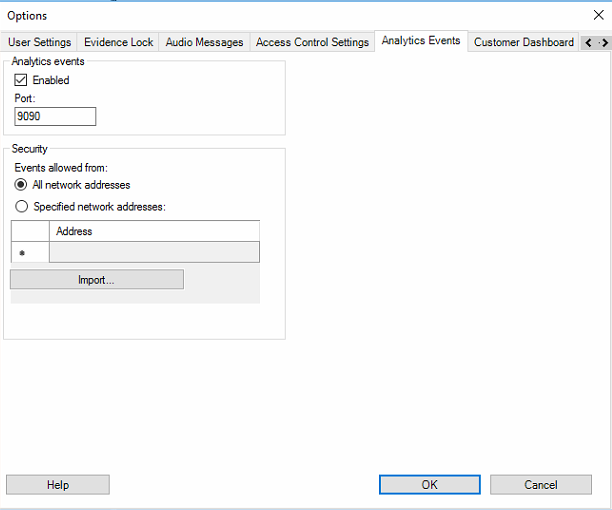Image resolution: width=612 pixels, height=510 pixels.
Task: Click the empty Address table cell
Action: click(x=154, y=253)
